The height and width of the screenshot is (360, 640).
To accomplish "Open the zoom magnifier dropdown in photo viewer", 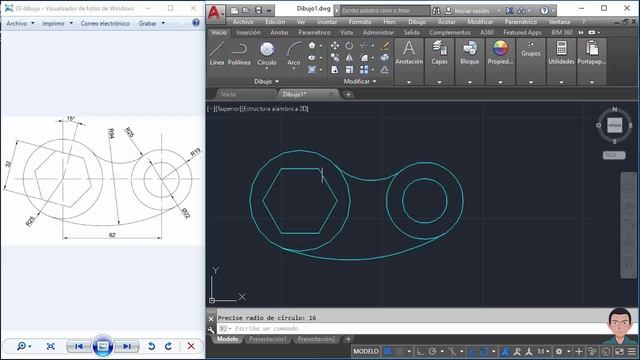I will [24, 346].
